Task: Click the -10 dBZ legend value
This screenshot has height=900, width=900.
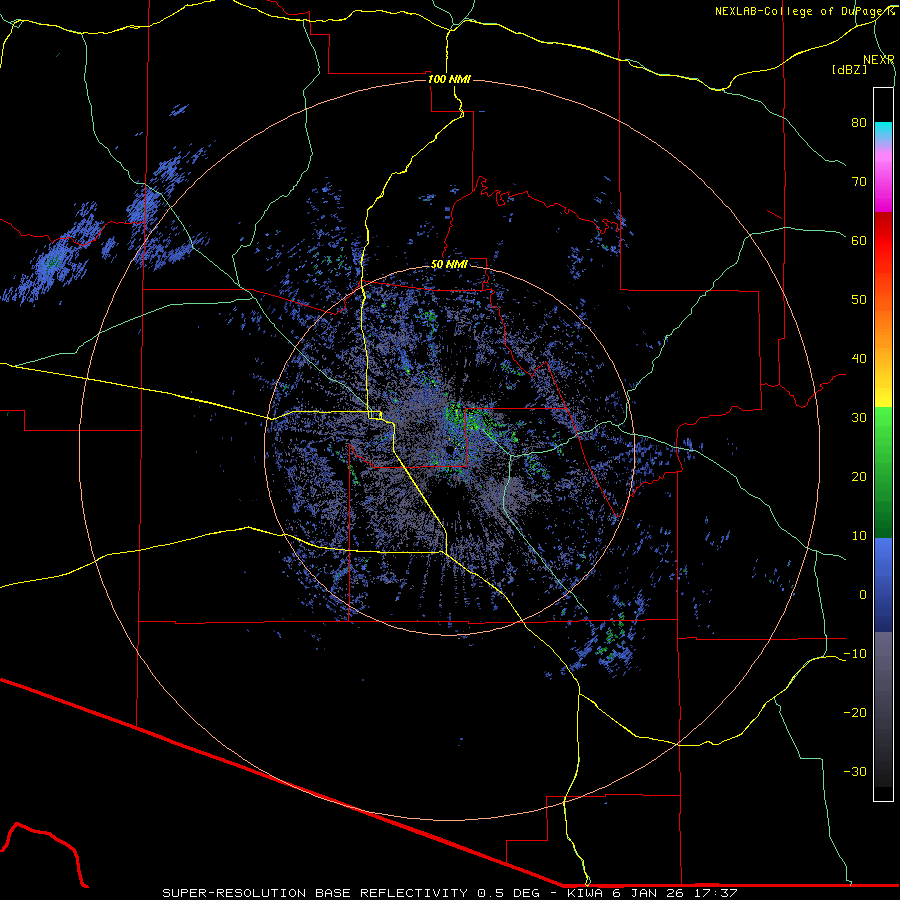Action: [855, 654]
